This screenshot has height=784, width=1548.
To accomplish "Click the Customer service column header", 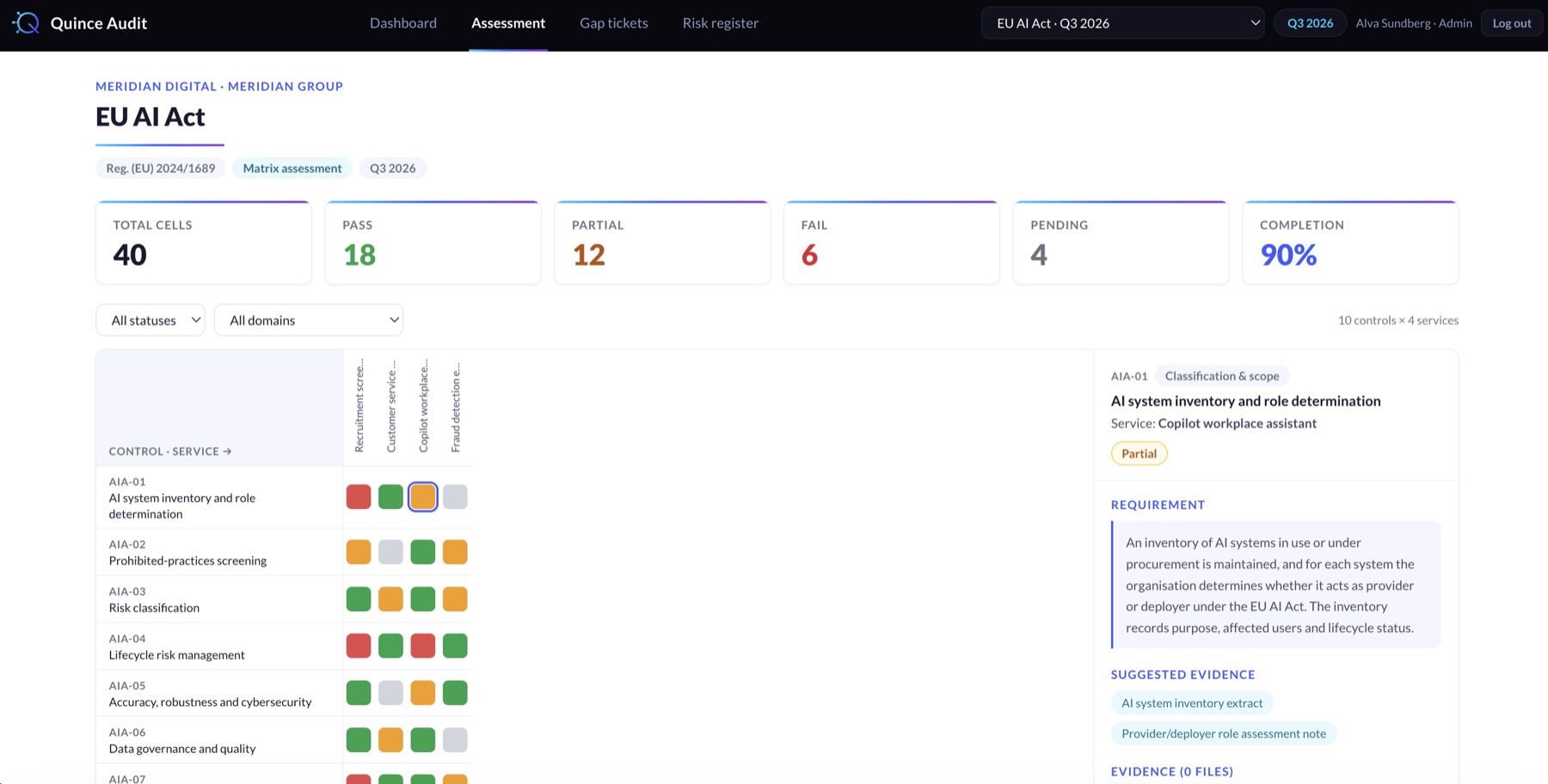I will [x=391, y=406].
